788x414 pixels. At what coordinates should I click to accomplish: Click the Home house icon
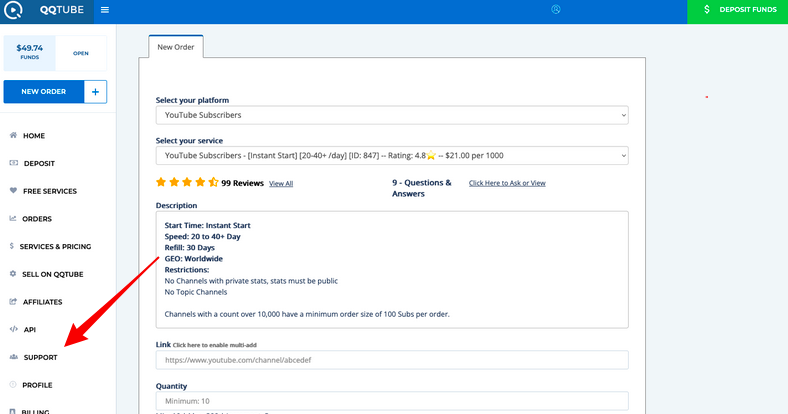[13, 135]
